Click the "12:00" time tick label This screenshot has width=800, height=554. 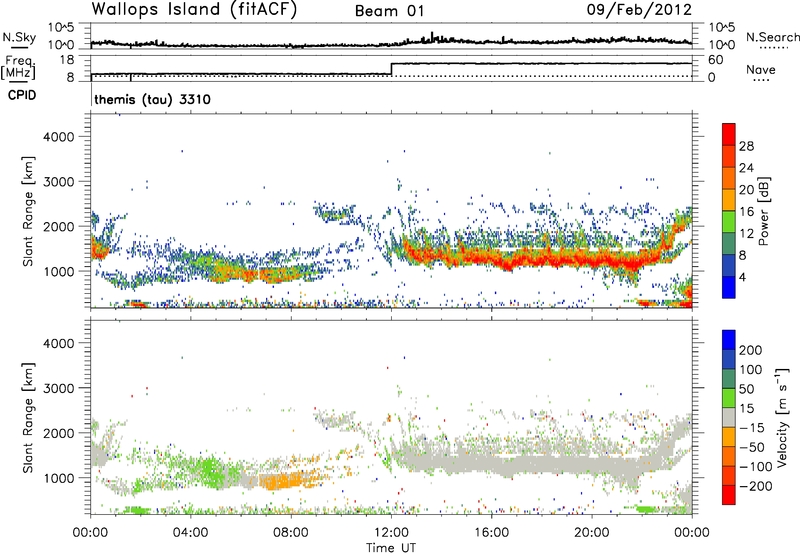(x=391, y=533)
